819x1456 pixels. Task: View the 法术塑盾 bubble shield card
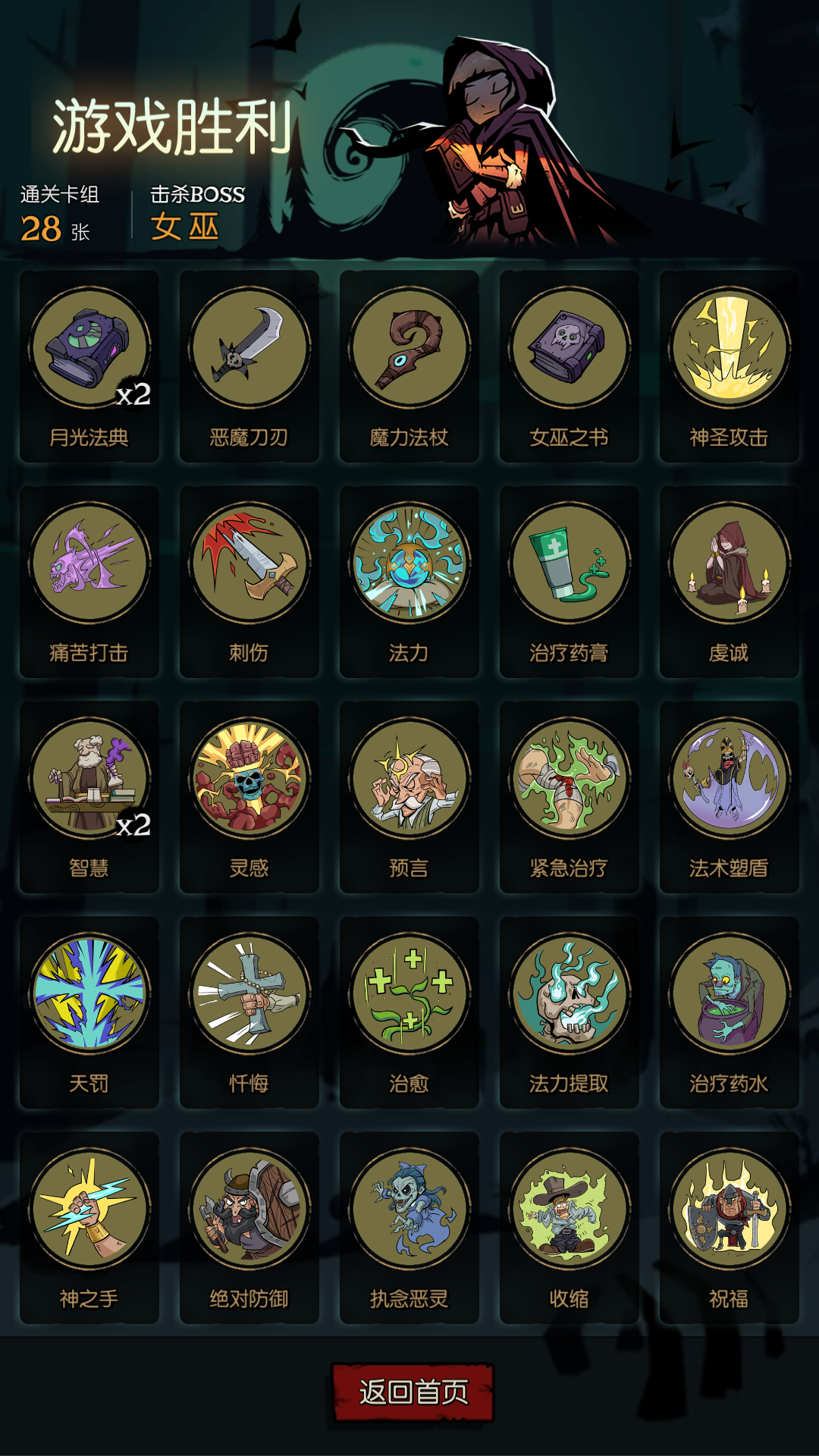point(730,797)
